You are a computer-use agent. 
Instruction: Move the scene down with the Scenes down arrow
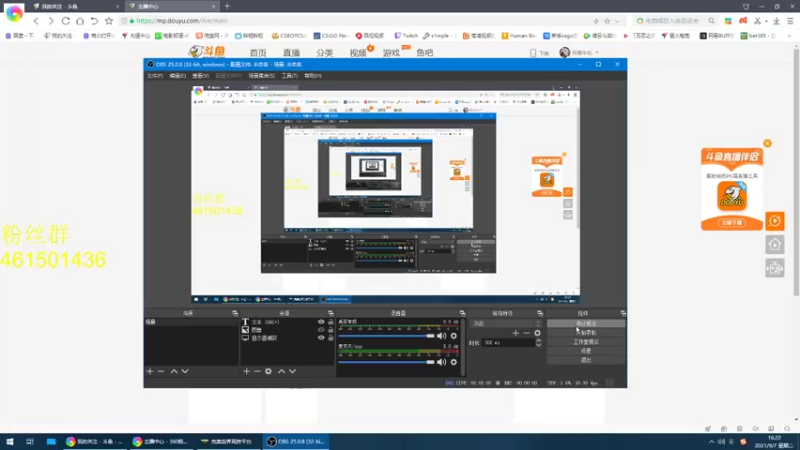tap(185, 371)
